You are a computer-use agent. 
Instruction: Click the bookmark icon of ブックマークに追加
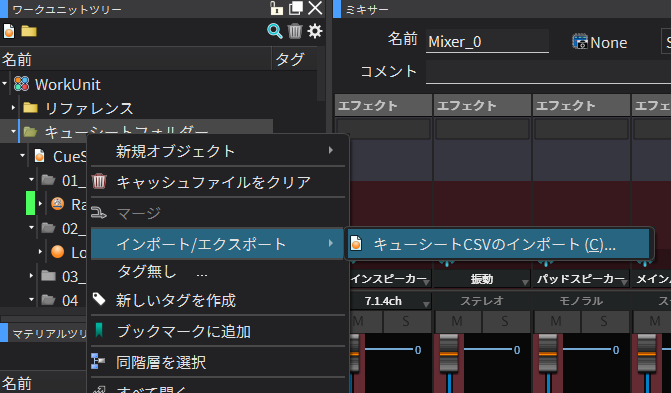pos(99,330)
